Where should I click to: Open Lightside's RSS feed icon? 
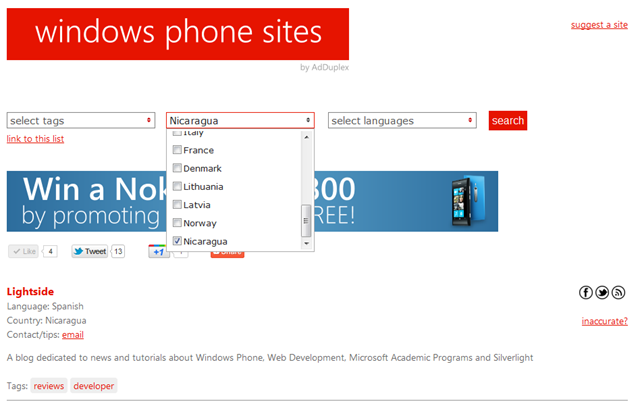(618, 292)
